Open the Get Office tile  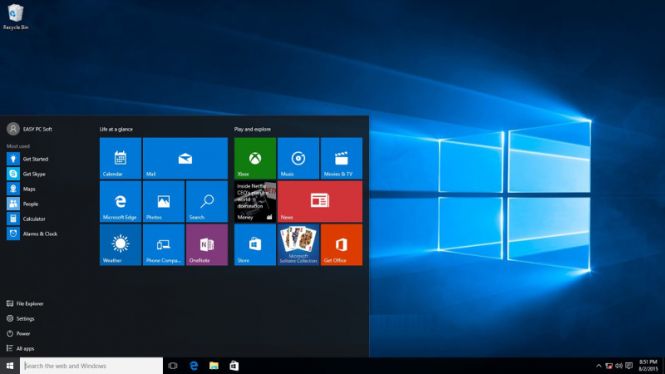click(342, 245)
